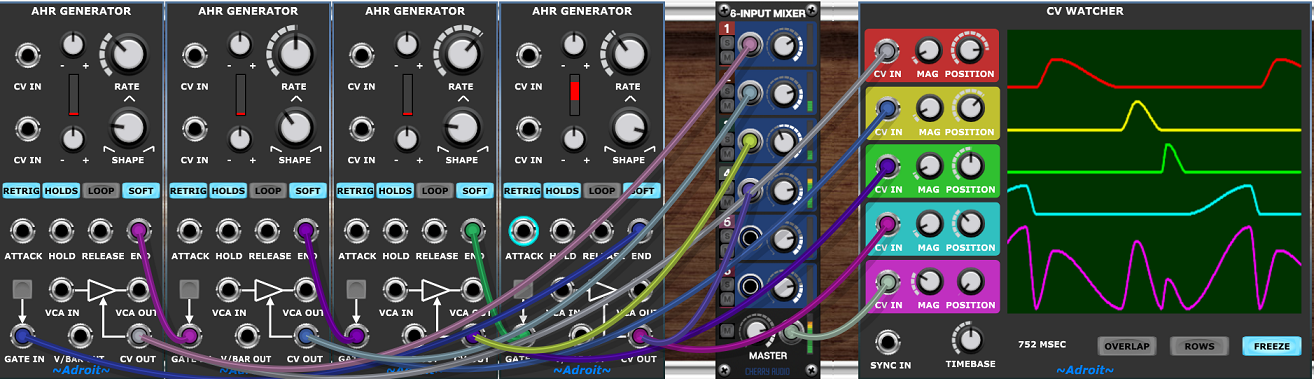Toggle LOOP on the first AHR Generator
1314x379 pixels.
[x=100, y=190]
